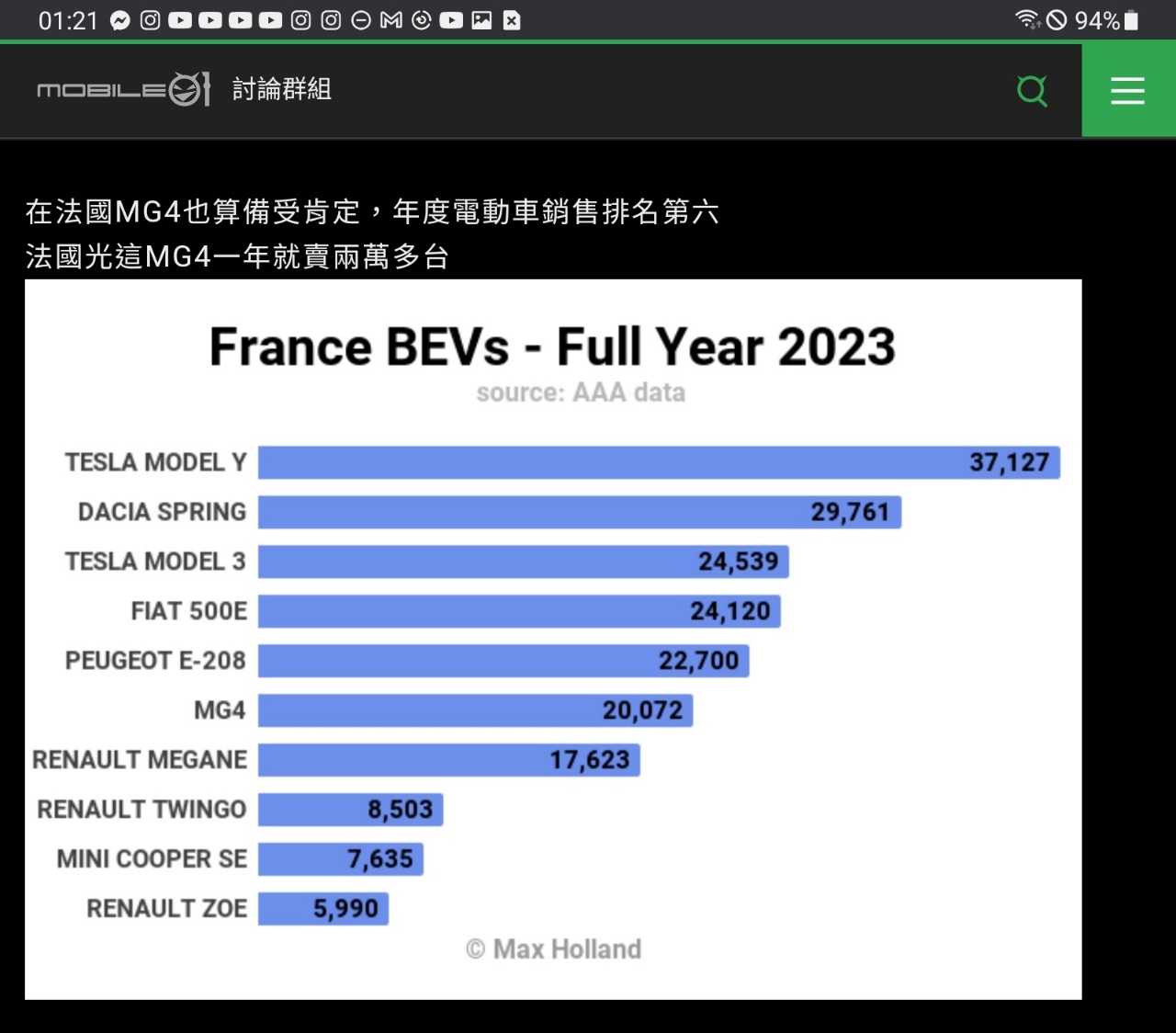This screenshot has height=1033, width=1176.
Task: Tap the Tesla Model Y bar
Action: point(658,462)
